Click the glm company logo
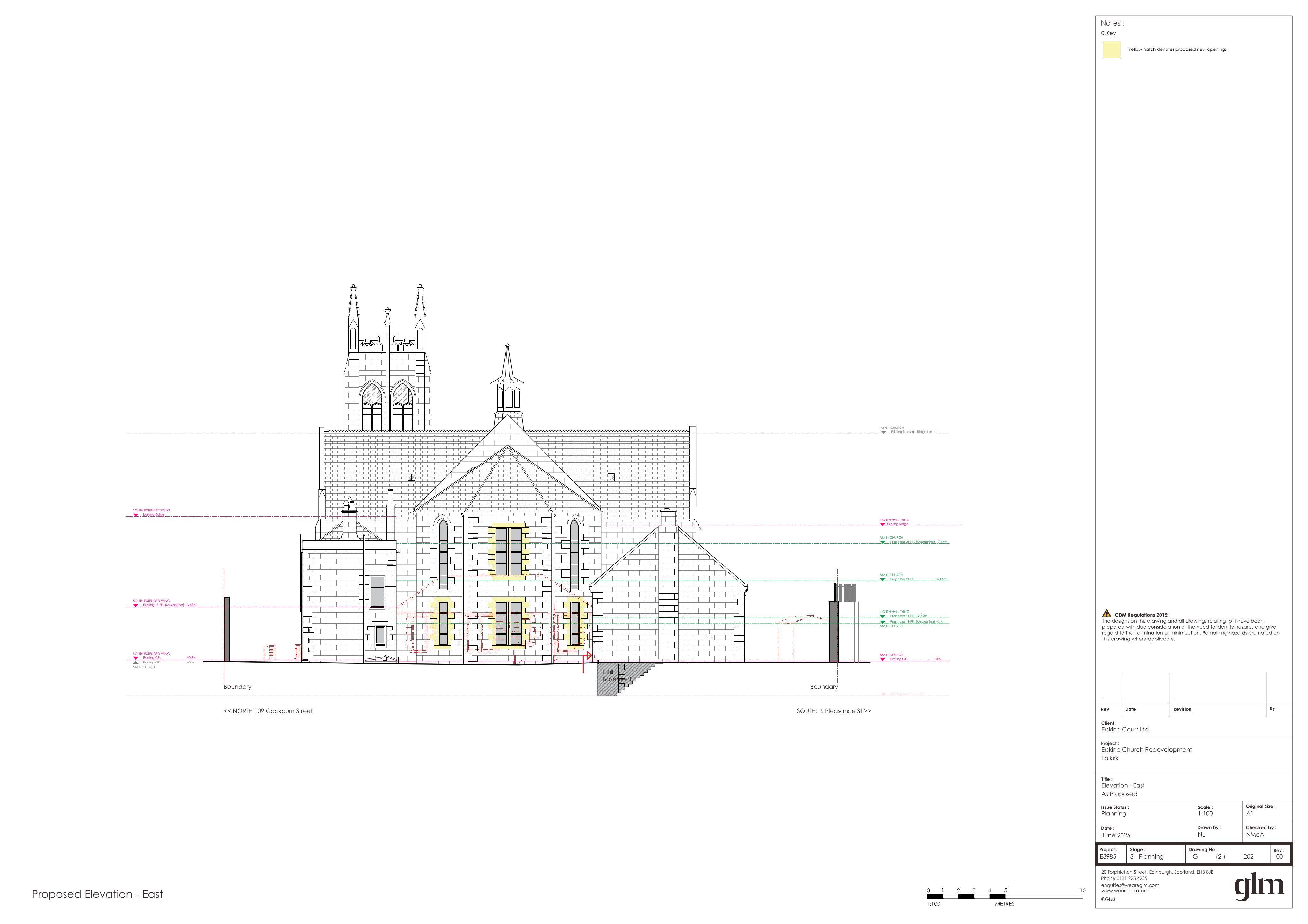The image size is (1308, 924). tap(1259, 886)
